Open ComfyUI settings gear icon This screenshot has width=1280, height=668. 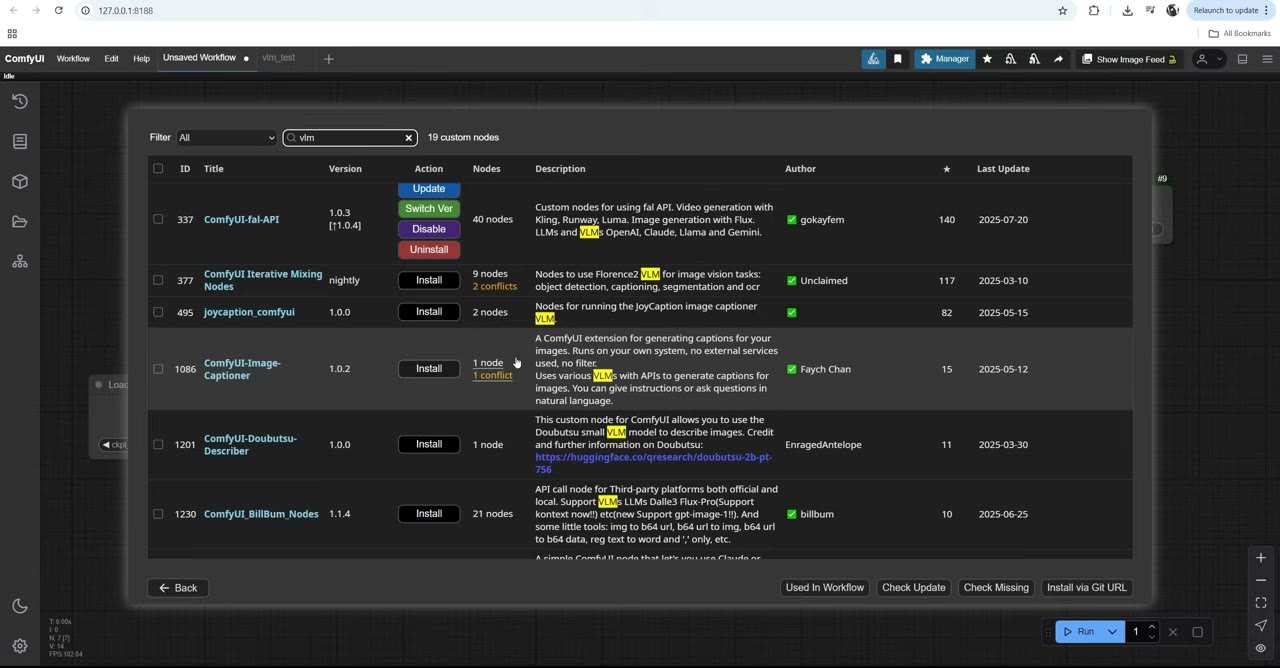20,646
